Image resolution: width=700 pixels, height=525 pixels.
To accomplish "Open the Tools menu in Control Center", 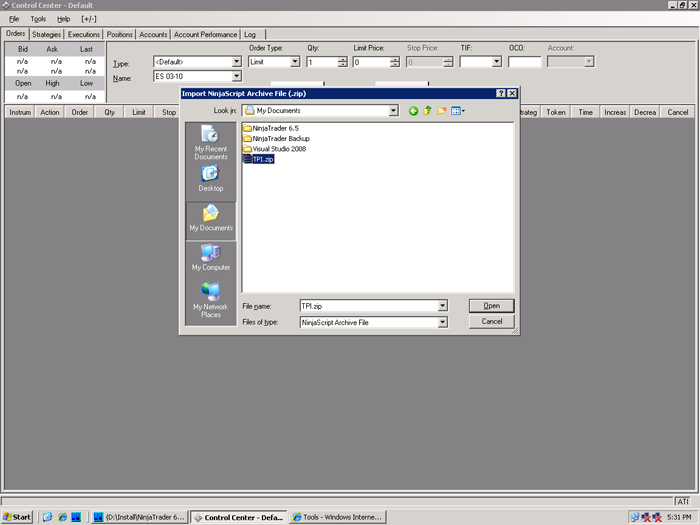I will point(38,19).
